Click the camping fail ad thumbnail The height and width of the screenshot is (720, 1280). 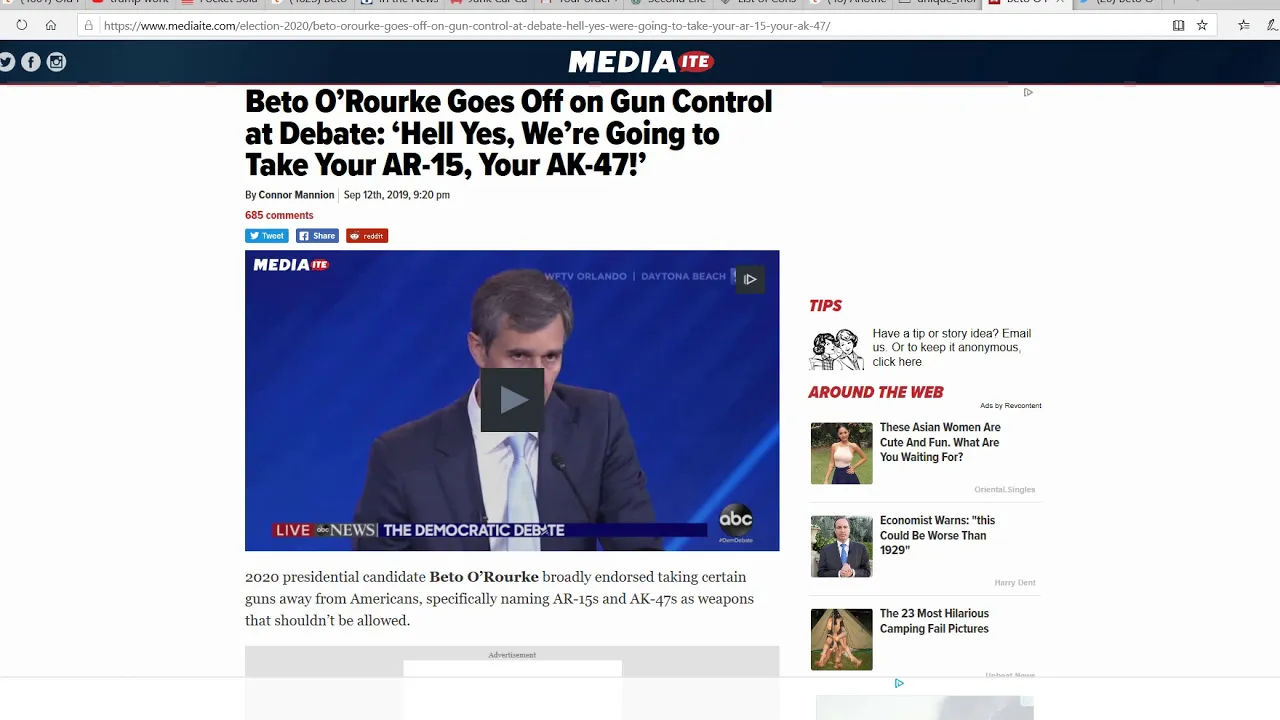point(841,639)
